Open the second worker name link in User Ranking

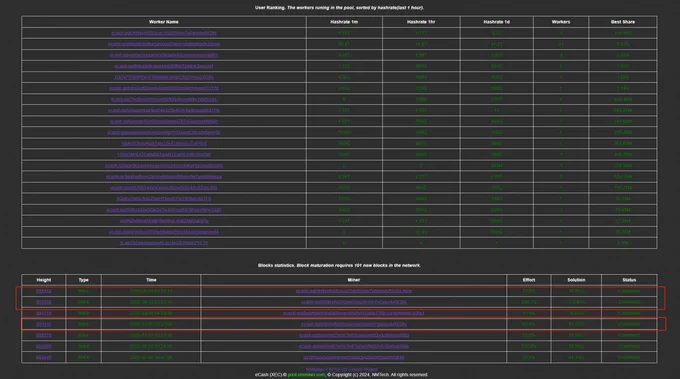[163, 44]
